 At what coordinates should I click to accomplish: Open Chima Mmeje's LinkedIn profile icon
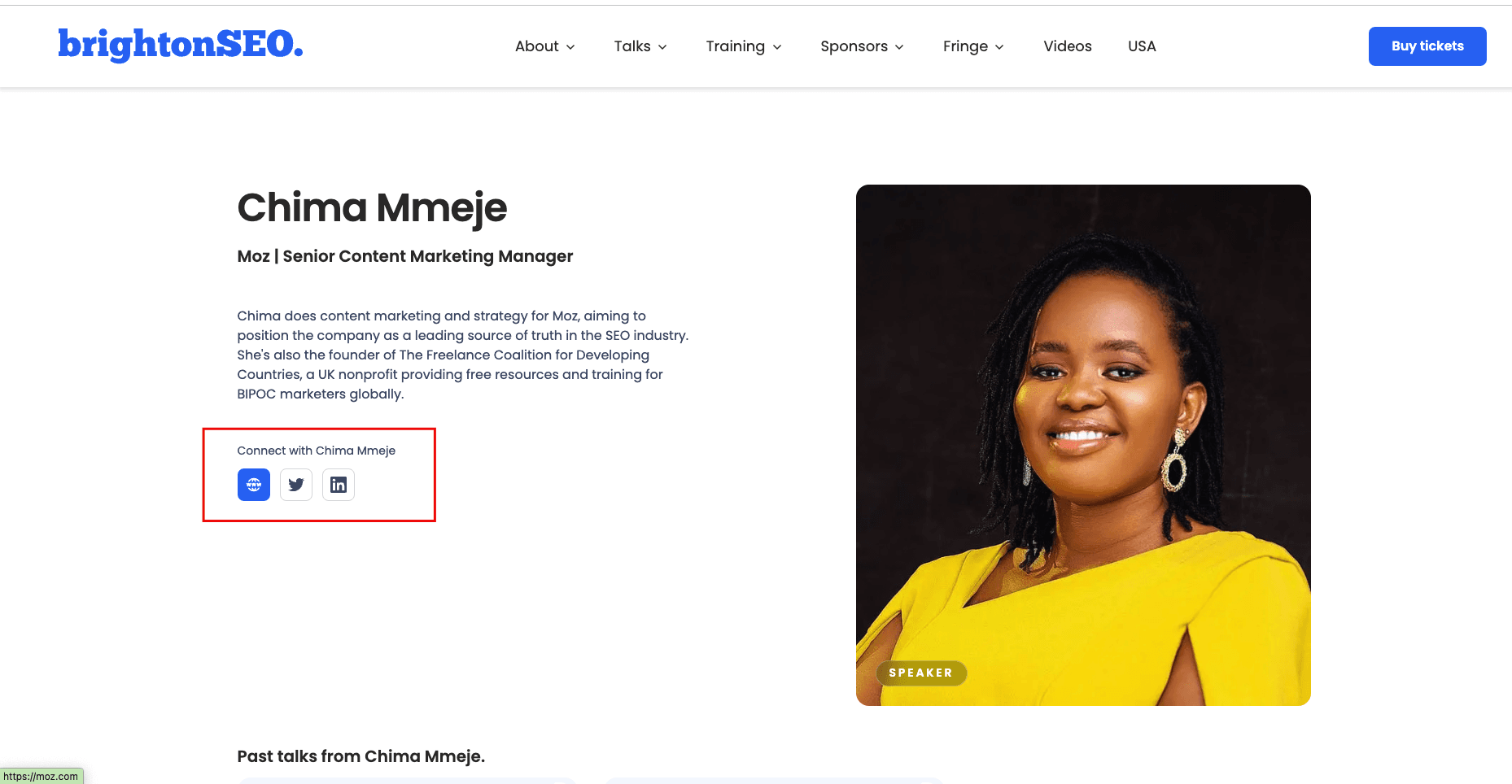click(339, 485)
